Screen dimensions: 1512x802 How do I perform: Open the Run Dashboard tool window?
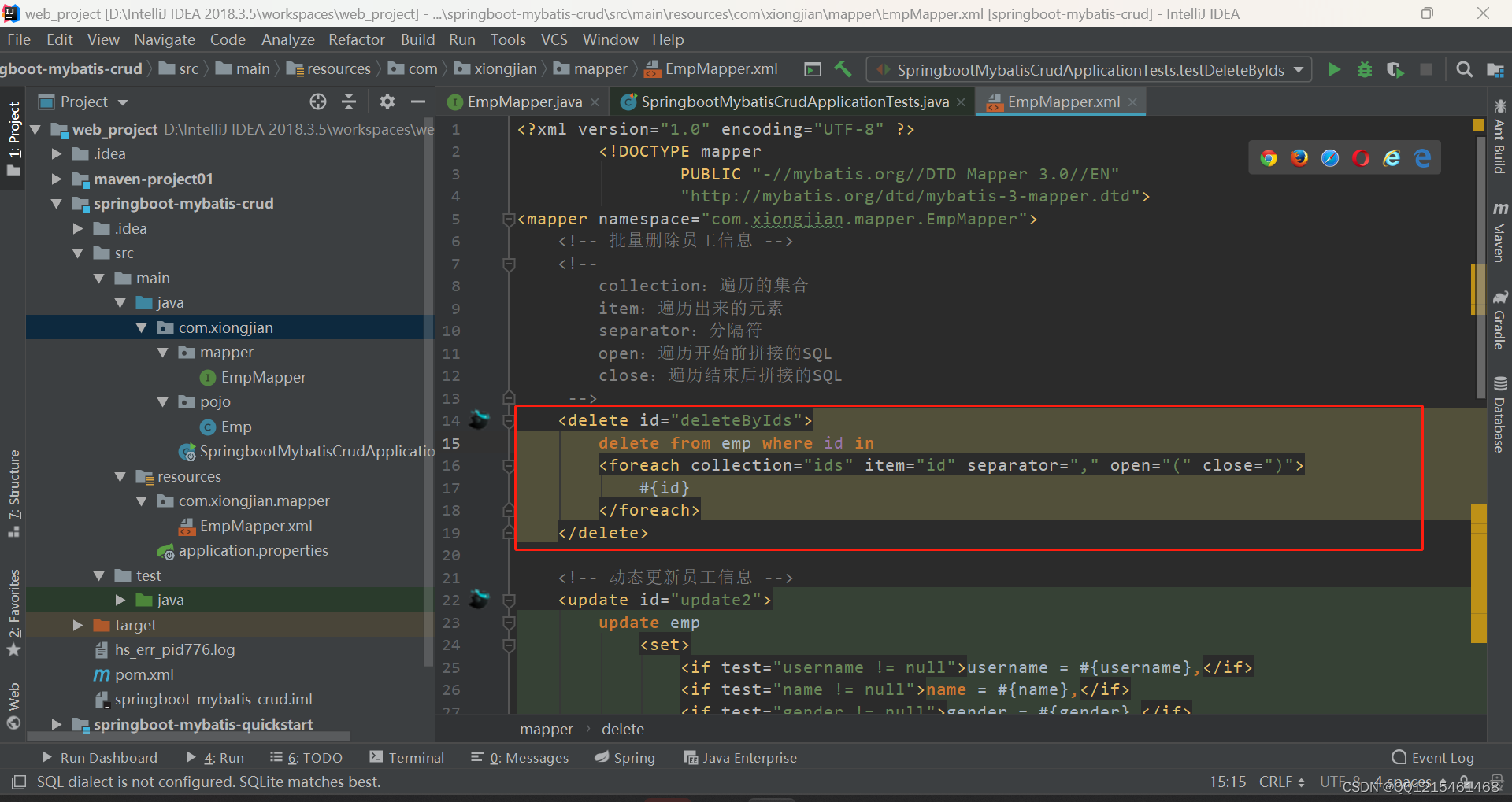tap(99, 757)
